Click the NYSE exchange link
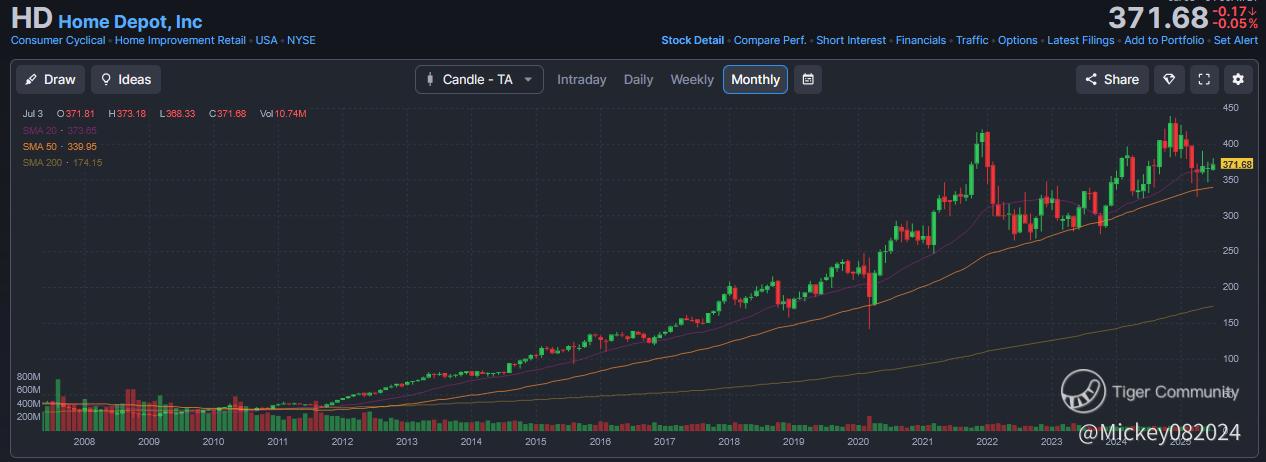Image resolution: width=1266 pixels, height=462 pixels. (301, 41)
